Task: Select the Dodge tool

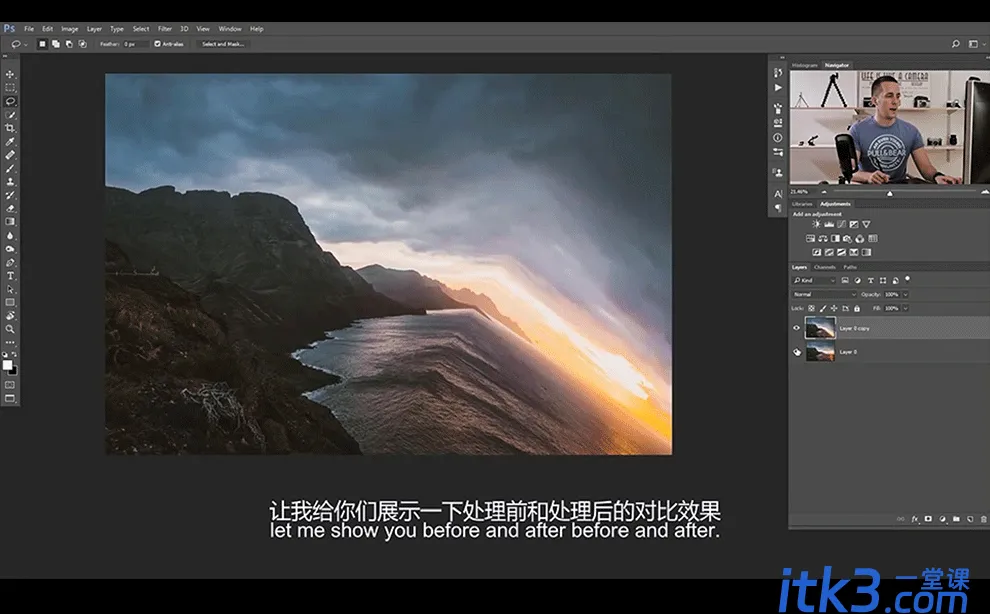Action: tap(10, 249)
